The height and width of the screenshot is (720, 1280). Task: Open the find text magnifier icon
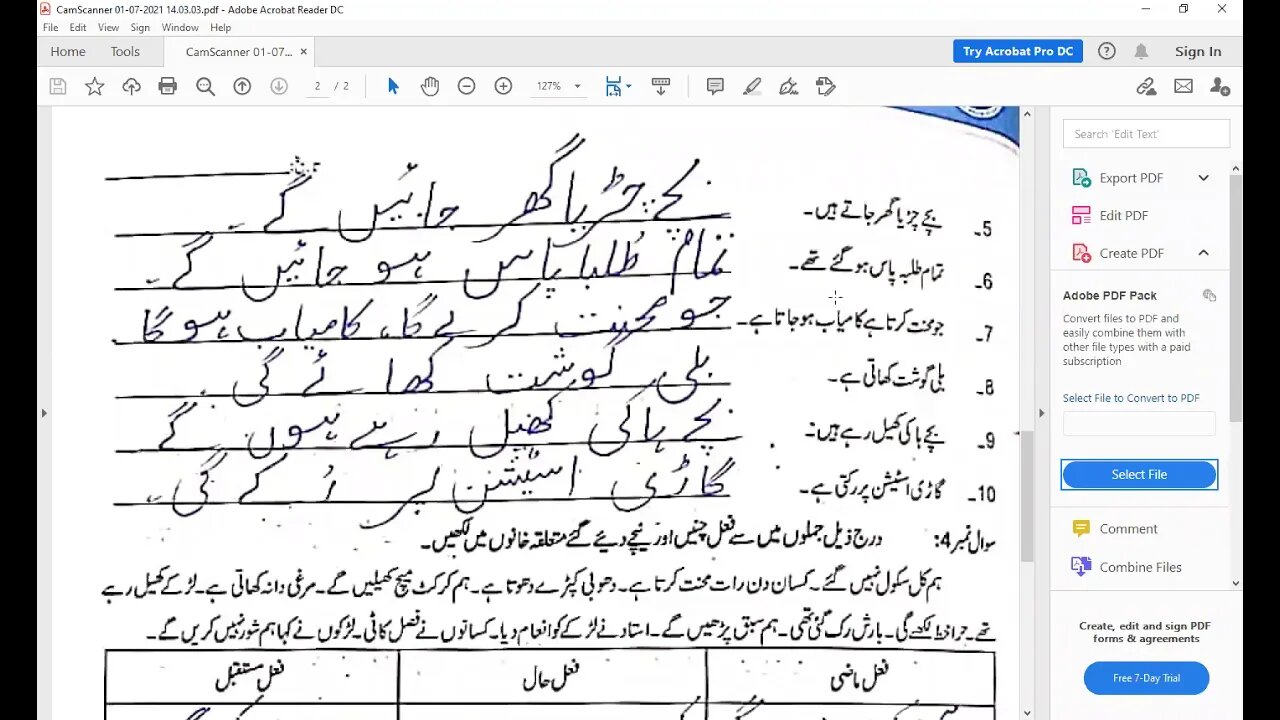206,87
